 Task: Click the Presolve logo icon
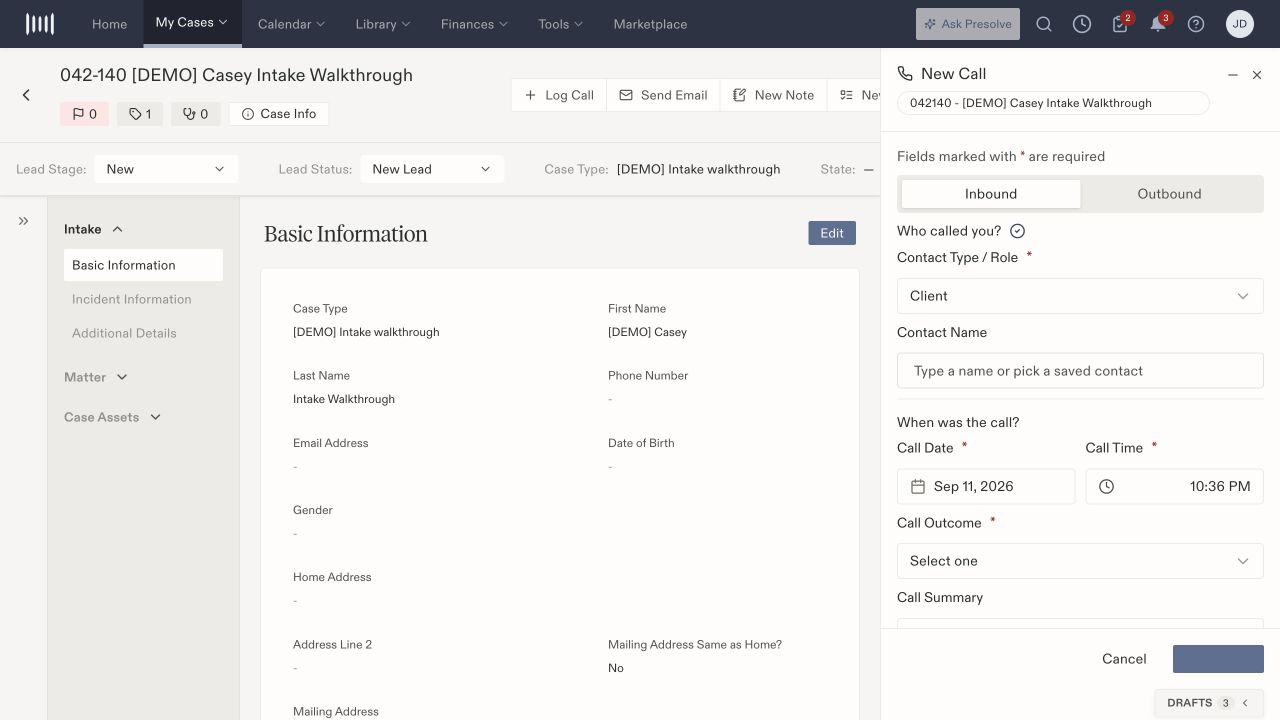pos(40,24)
